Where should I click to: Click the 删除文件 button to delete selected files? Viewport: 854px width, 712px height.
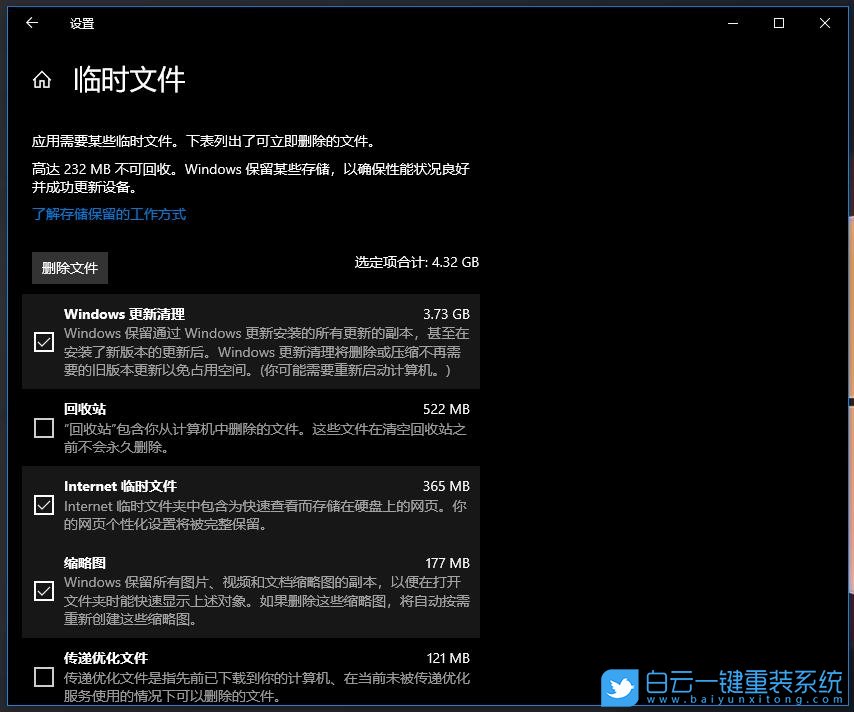click(69, 267)
